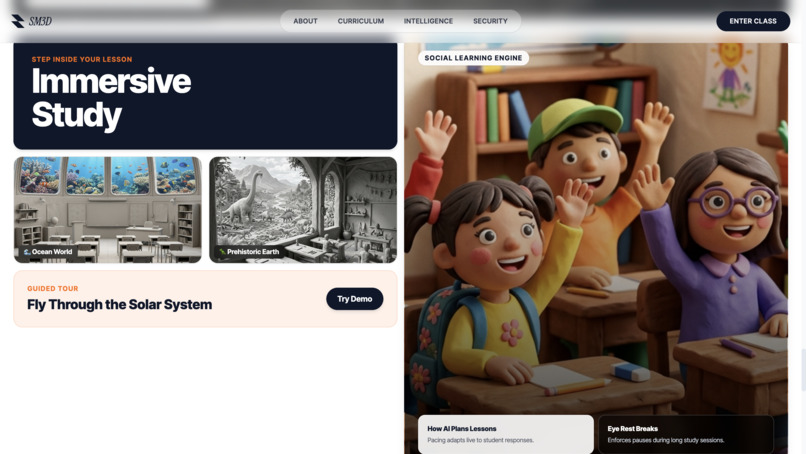
Task: Click 'Pacing adapts live to student responses' text
Action: 481,440
